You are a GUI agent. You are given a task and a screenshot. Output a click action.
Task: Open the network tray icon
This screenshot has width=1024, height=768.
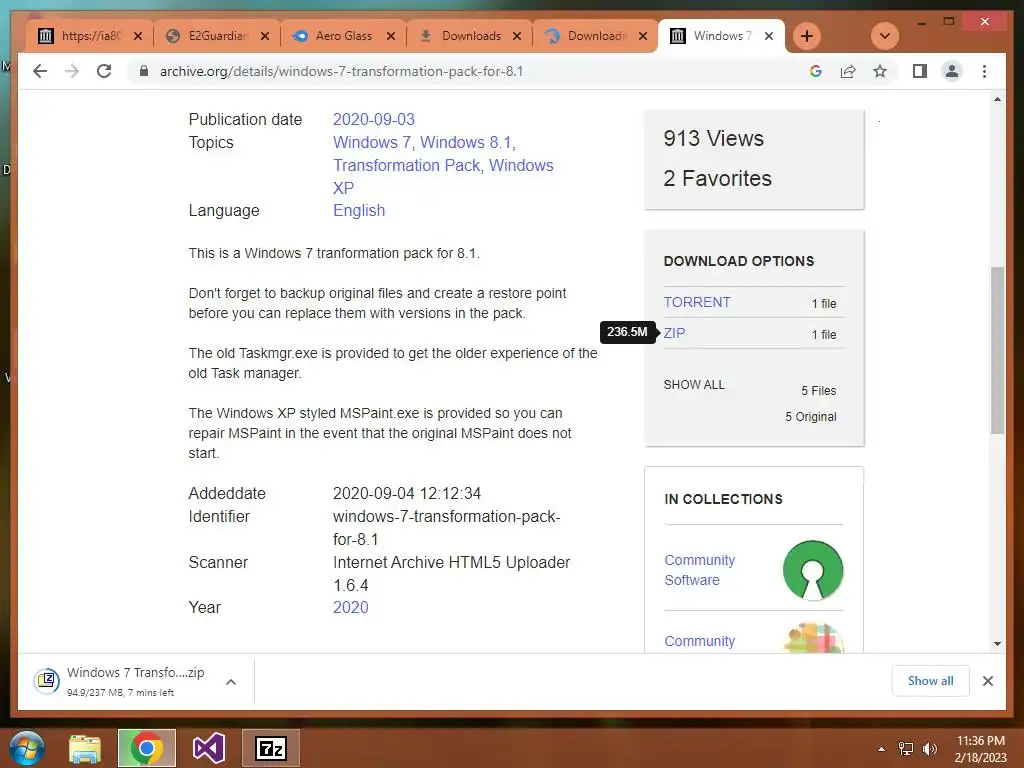click(x=906, y=749)
